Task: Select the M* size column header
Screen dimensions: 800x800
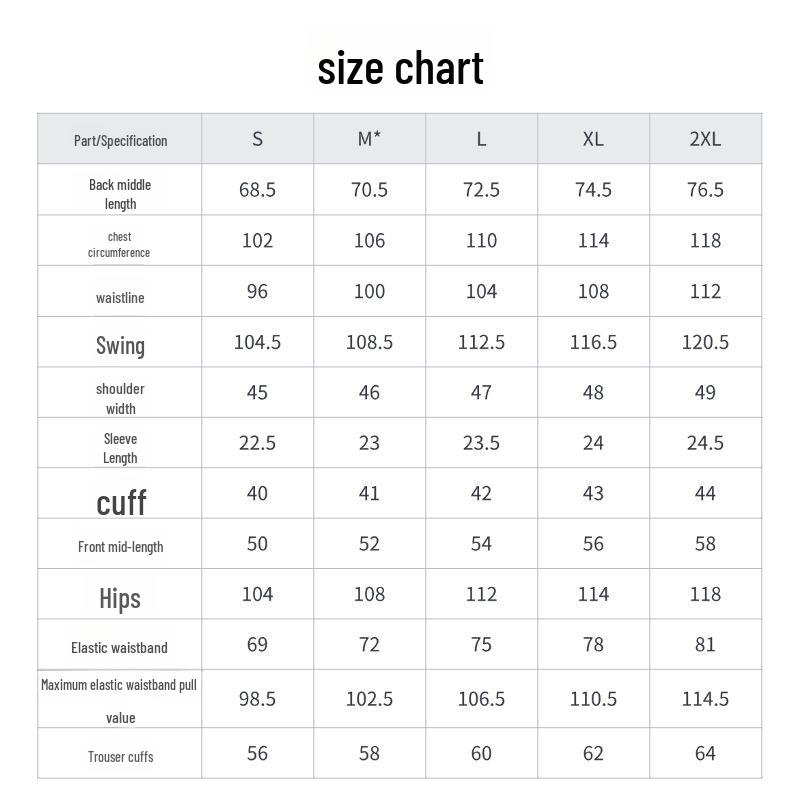Action: (369, 139)
